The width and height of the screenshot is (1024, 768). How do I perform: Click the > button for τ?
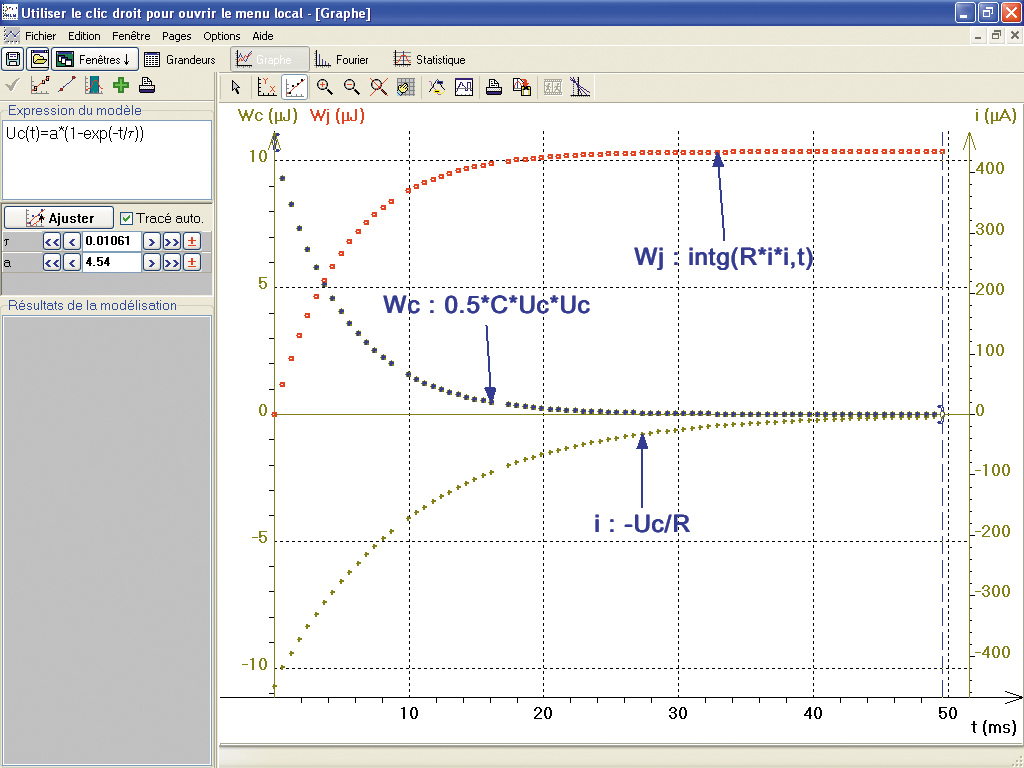152,242
